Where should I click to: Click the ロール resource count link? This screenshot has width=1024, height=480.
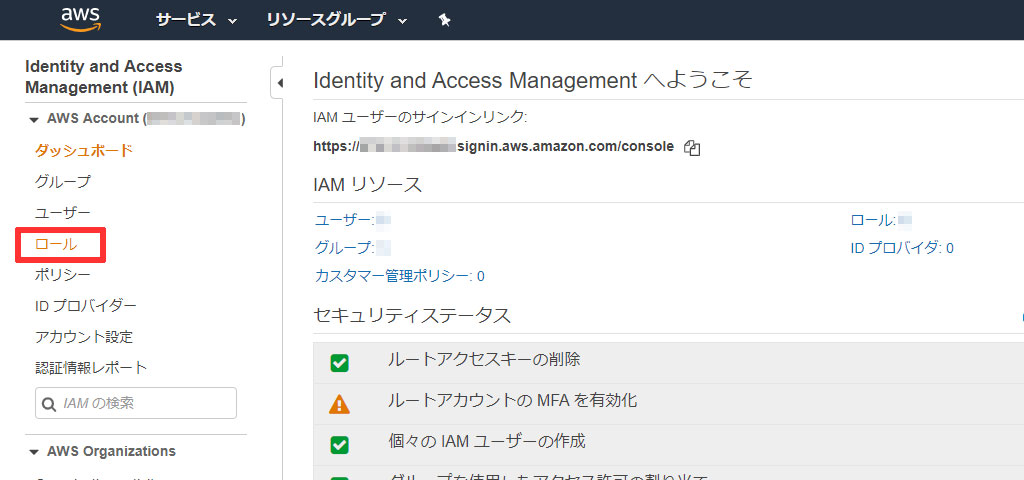[881, 220]
